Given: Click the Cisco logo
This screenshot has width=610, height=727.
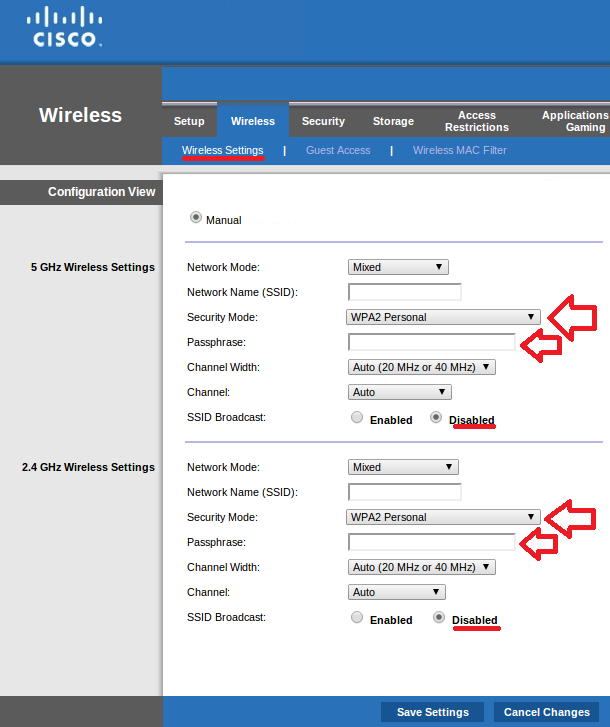Looking at the screenshot, I should coord(65,27).
